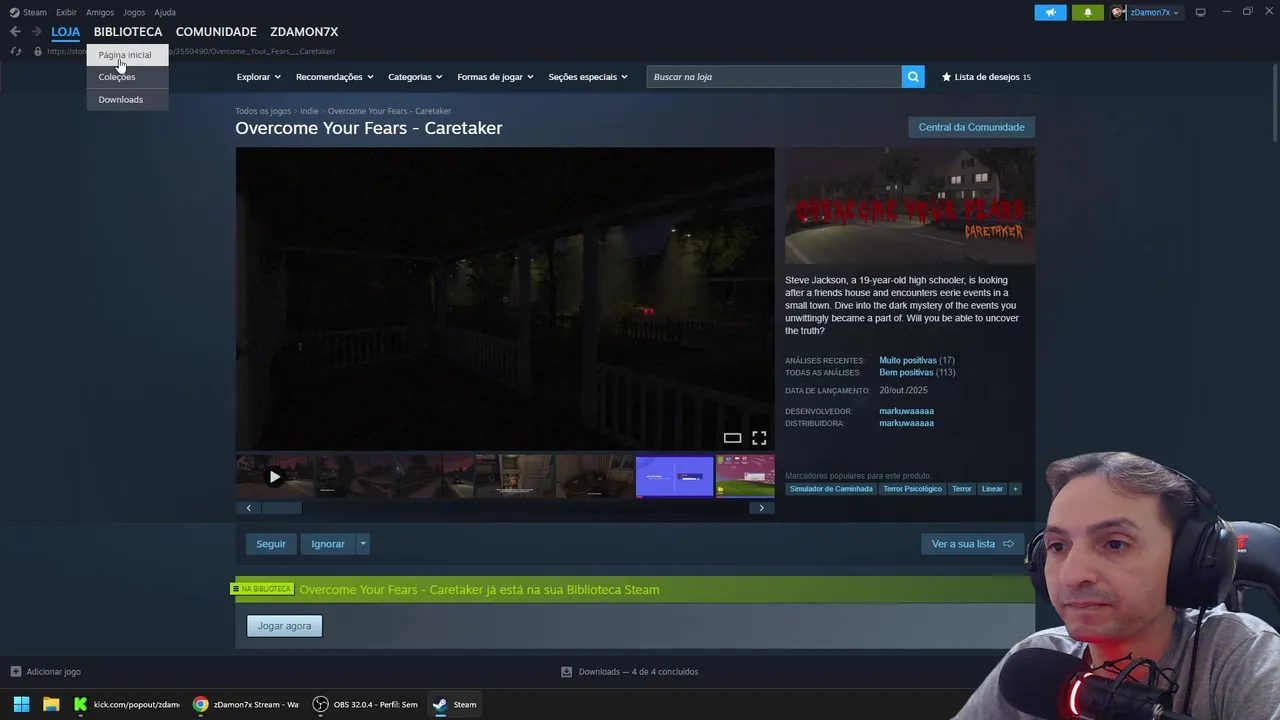Switch to Big Picture mode icon
This screenshot has height=720, width=1280.
(x=1200, y=12)
